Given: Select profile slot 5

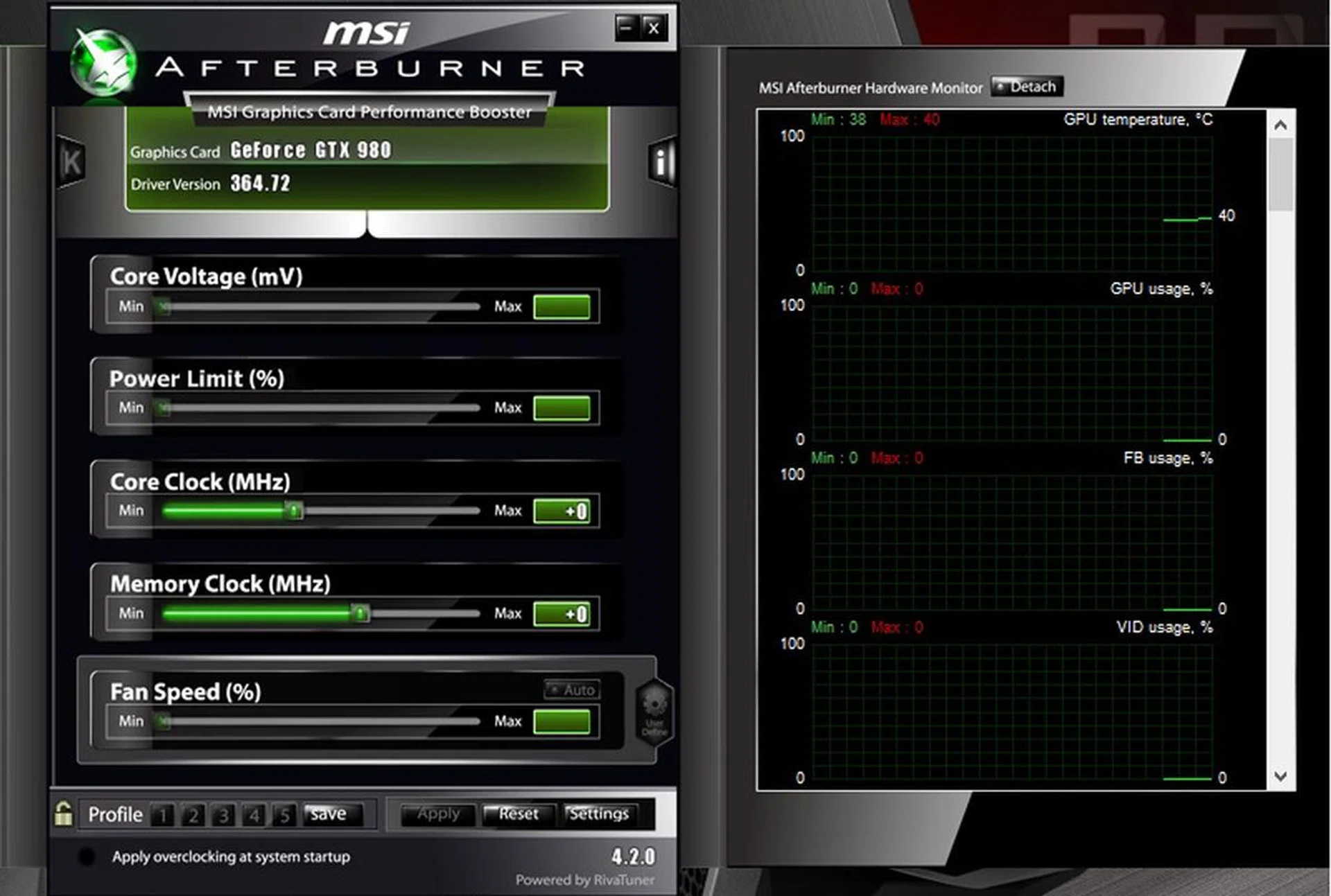Looking at the screenshot, I should click(284, 815).
